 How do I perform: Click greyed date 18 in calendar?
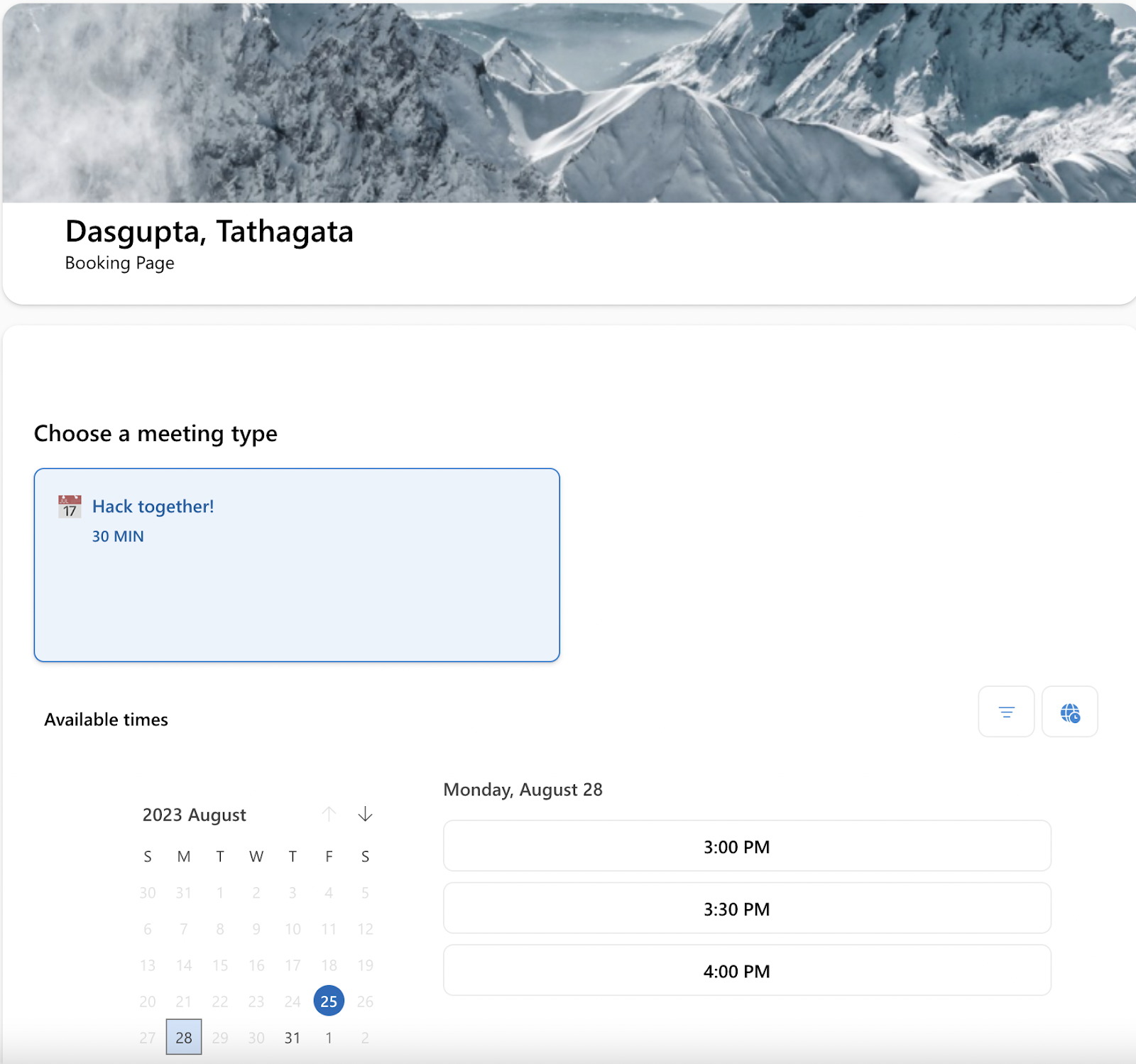pyautogui.click(x=329, y=965)
